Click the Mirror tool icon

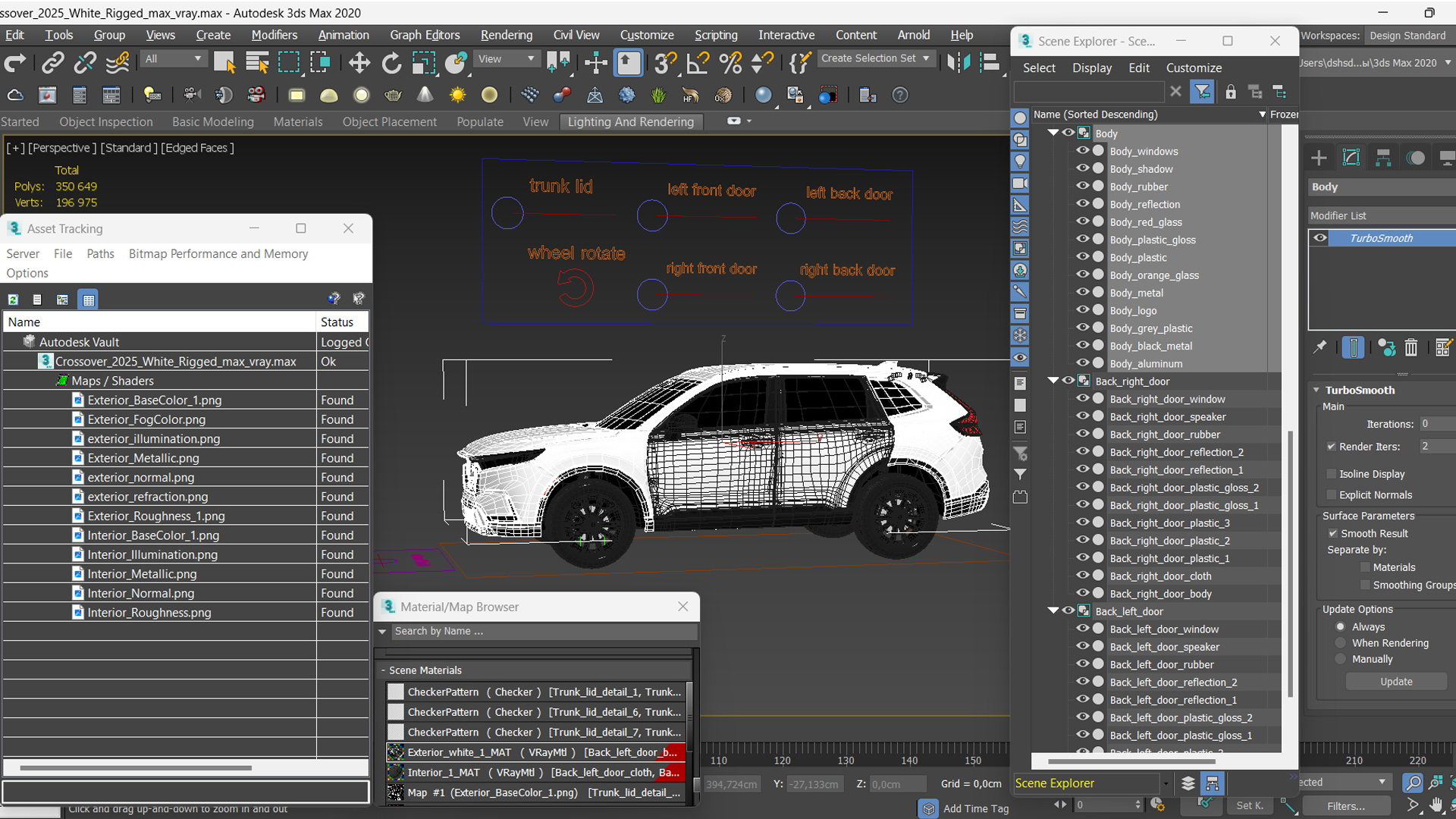click(x=959, y=62)
